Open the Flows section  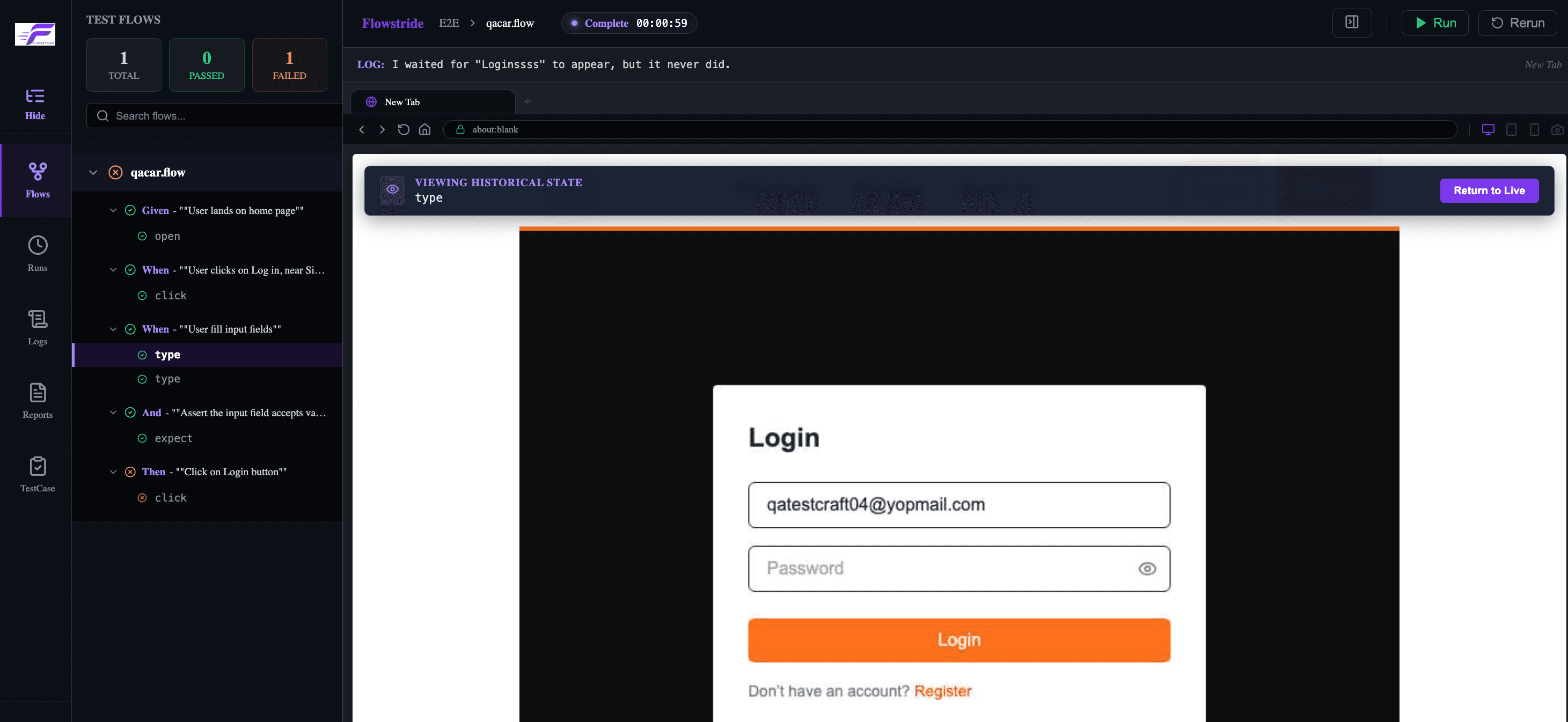coord(38,180)
